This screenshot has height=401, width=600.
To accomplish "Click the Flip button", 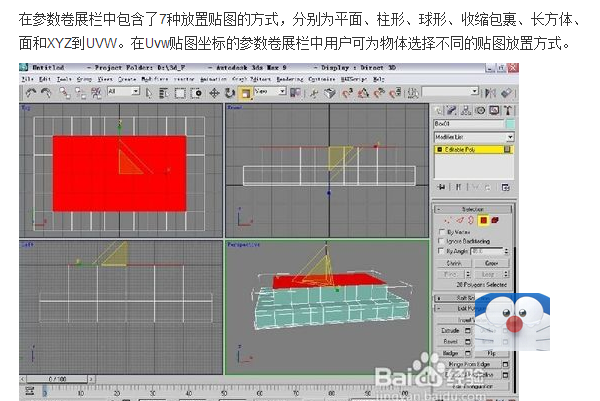I will (x=492, y=353).
